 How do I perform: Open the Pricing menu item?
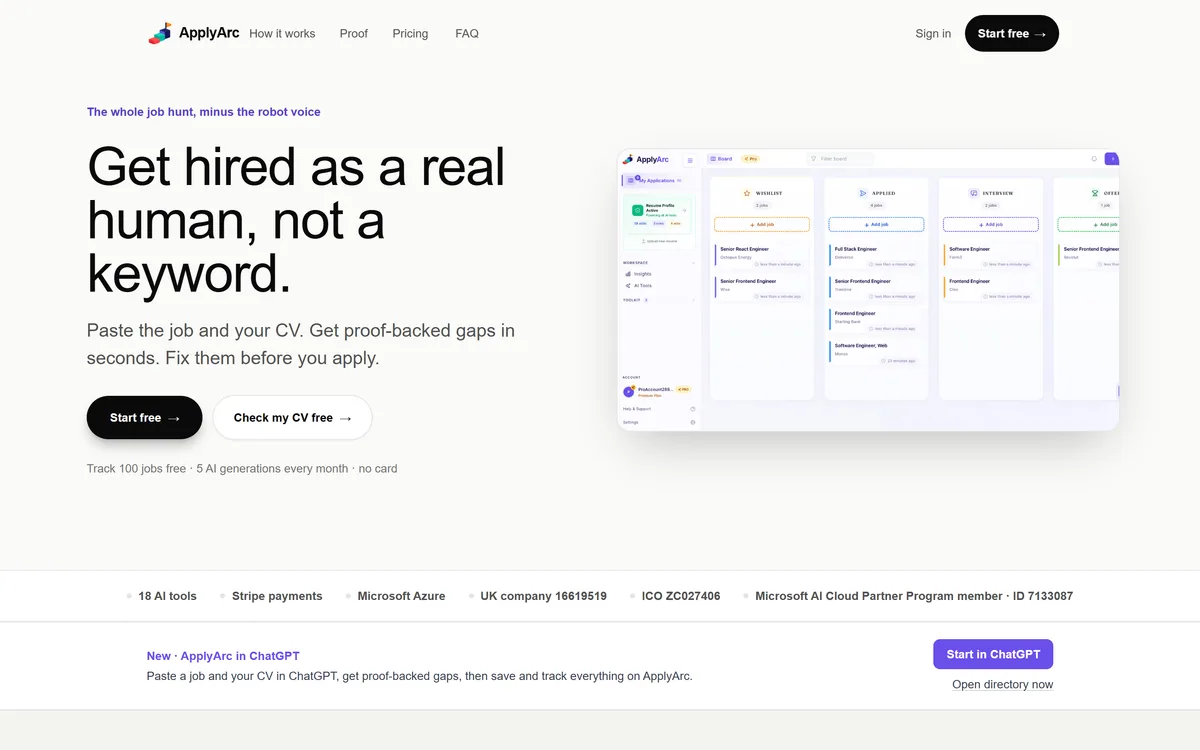(410, 33)
